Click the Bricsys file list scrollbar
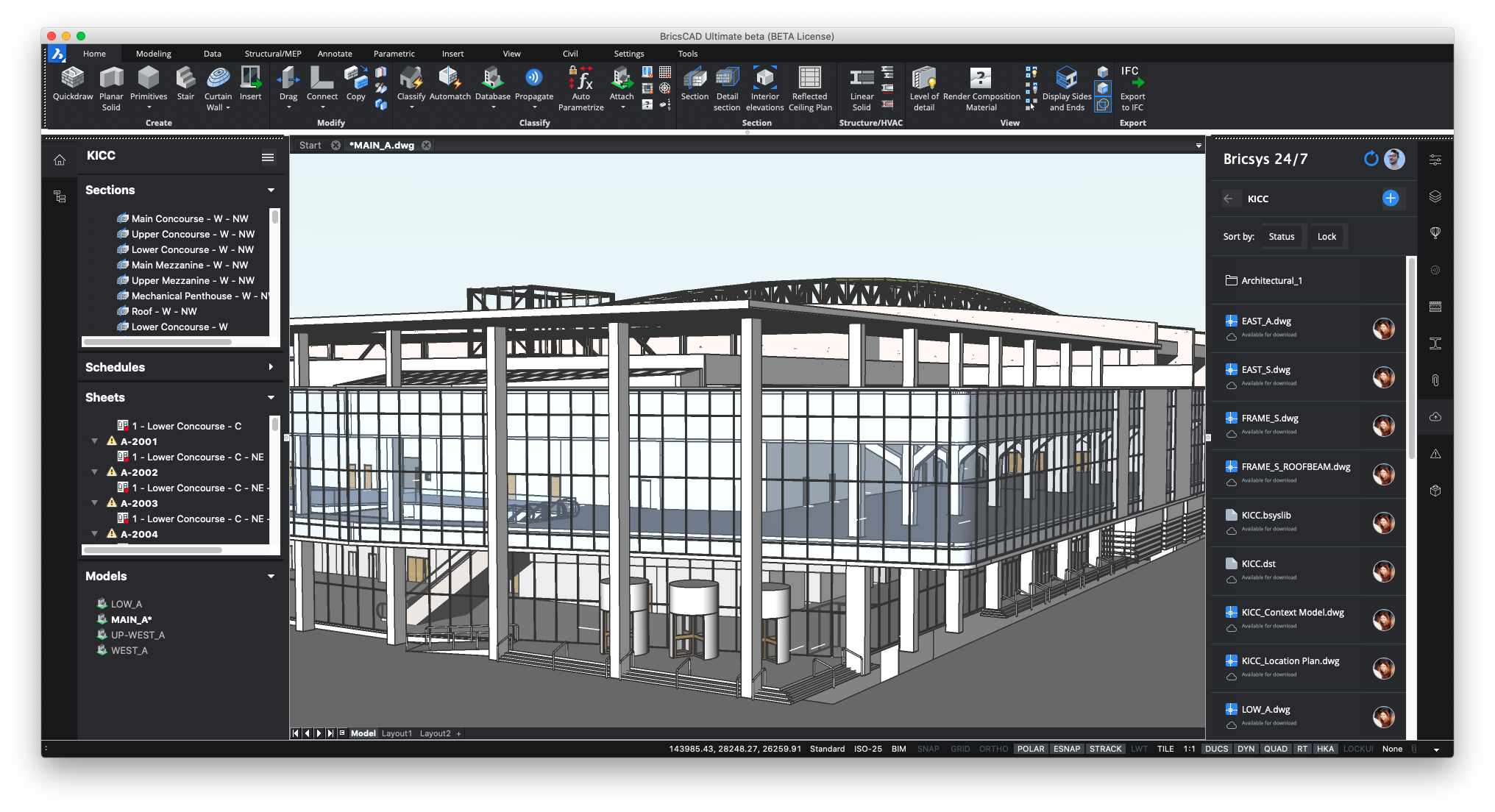Screen dimensions: 1495x812 coord(1411,358)
